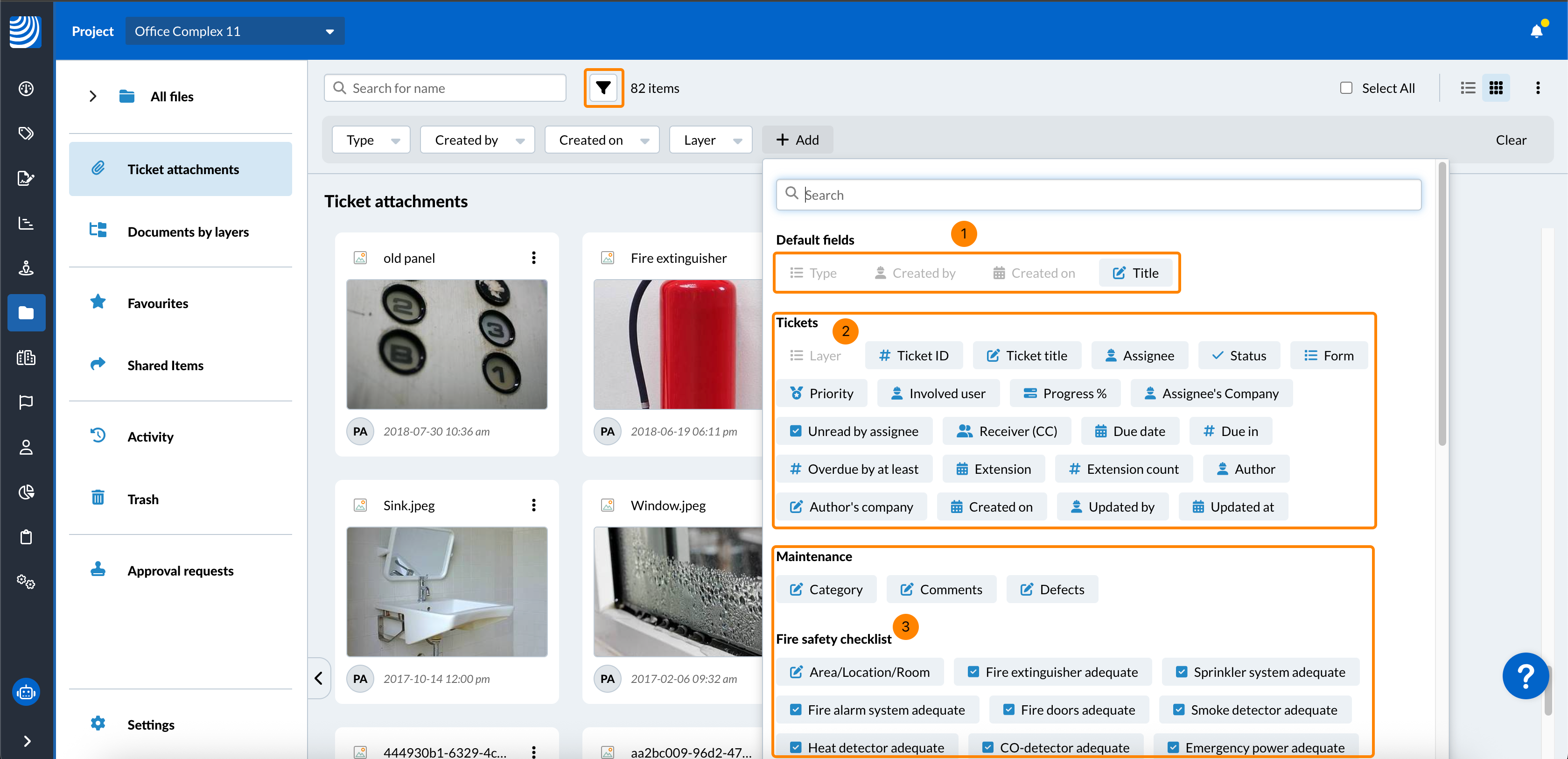Click the filter funnel icon
Viewport: 1568px width, 759px height.
602,88
